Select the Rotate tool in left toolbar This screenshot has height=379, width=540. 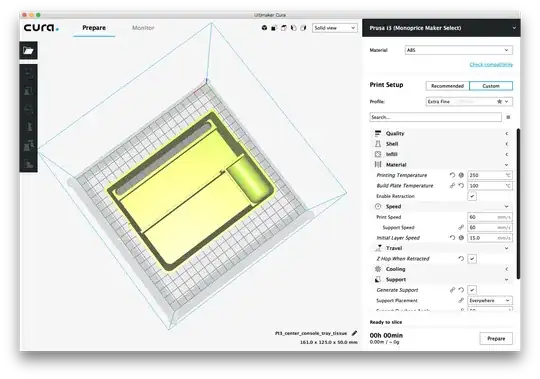[x=29, y=109]
